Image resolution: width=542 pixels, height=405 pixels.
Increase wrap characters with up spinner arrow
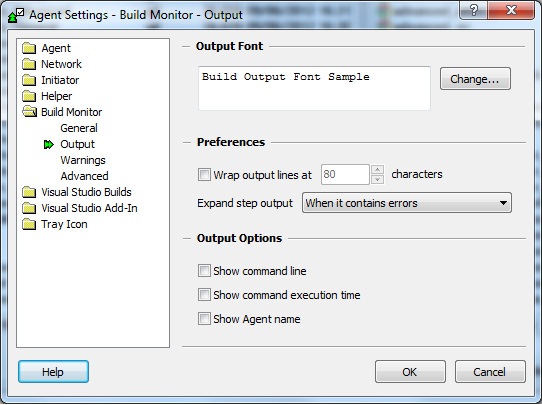pyautogui.click(x=377, y=169)
